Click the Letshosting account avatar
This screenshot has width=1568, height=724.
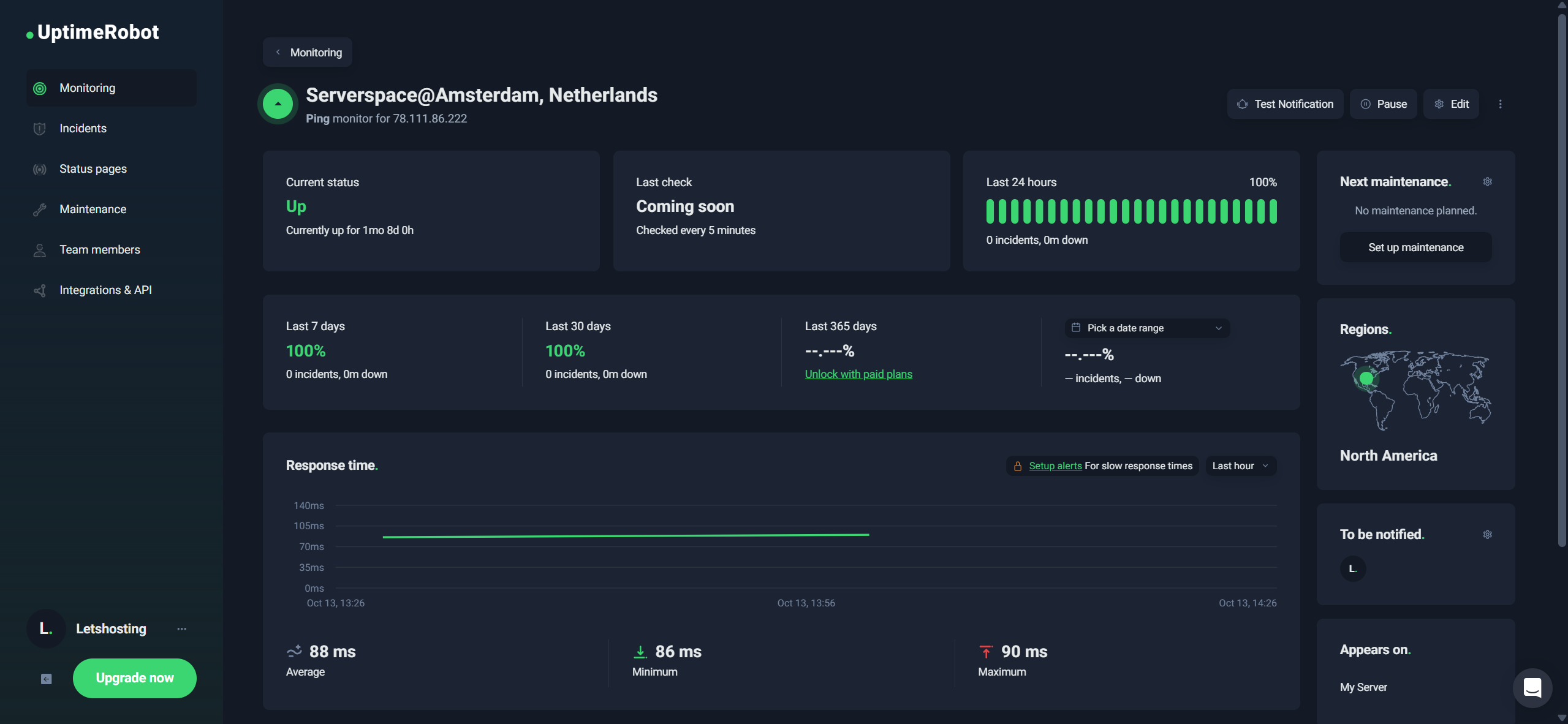(46, 628)
